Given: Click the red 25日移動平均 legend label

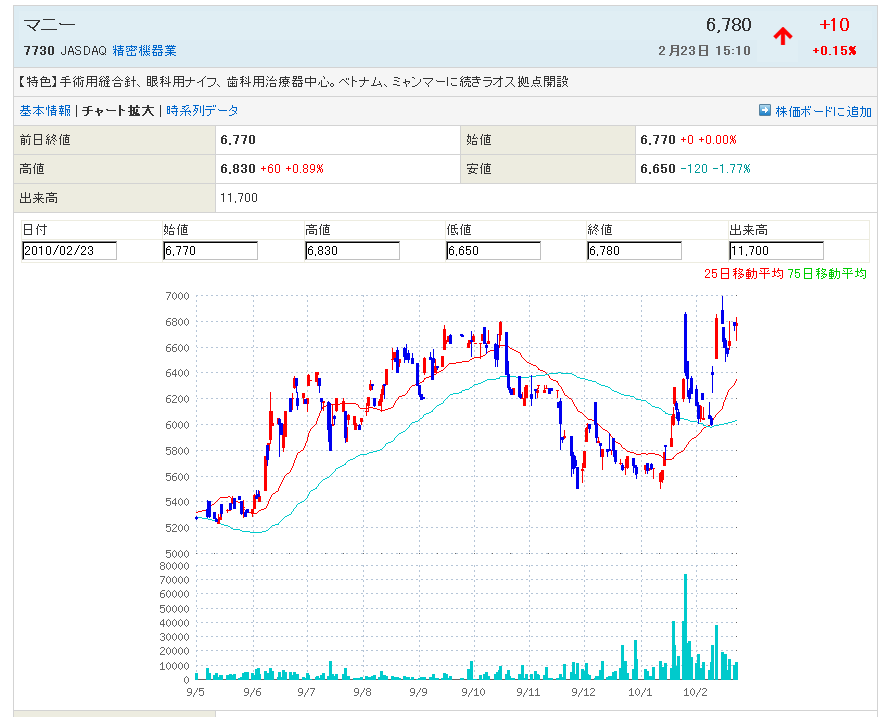Looking at the screenshot, I should click(x=744, y=273).
